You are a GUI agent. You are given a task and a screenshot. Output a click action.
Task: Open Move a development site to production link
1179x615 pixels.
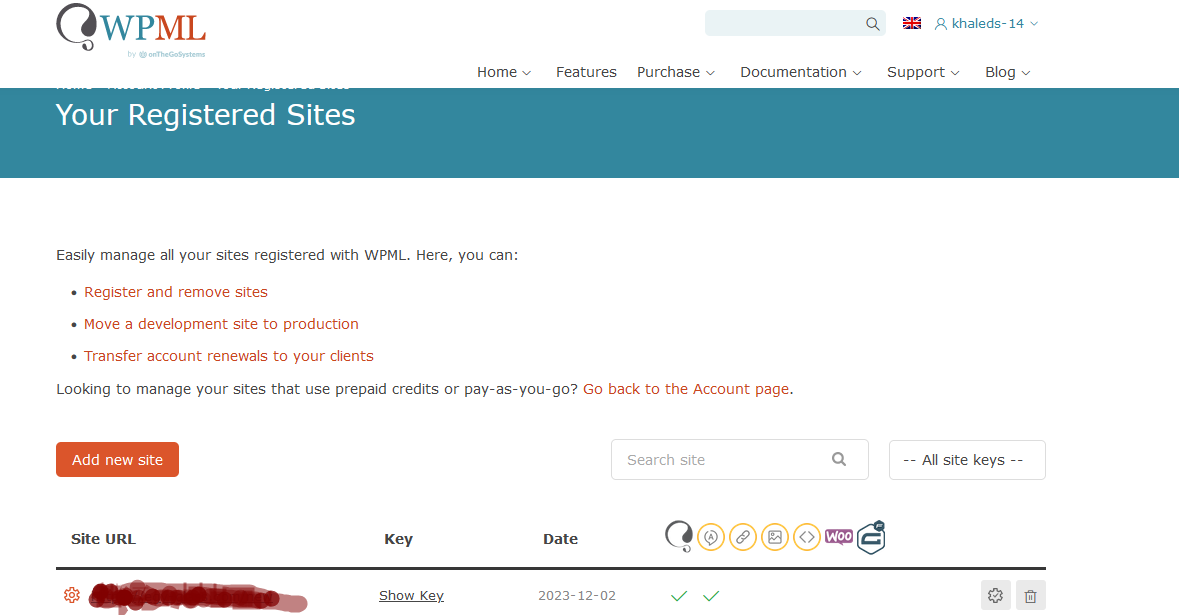(x=221, y=324)
